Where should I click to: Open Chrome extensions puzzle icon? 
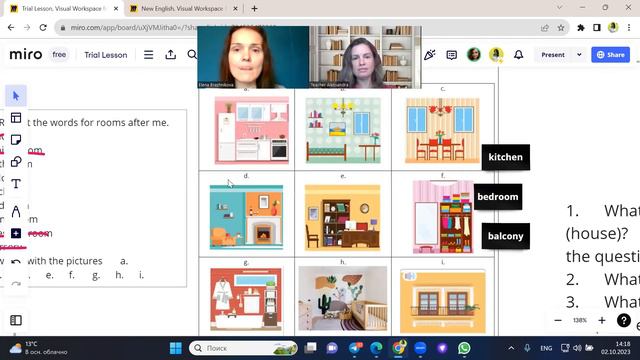[x=580, y=28]
